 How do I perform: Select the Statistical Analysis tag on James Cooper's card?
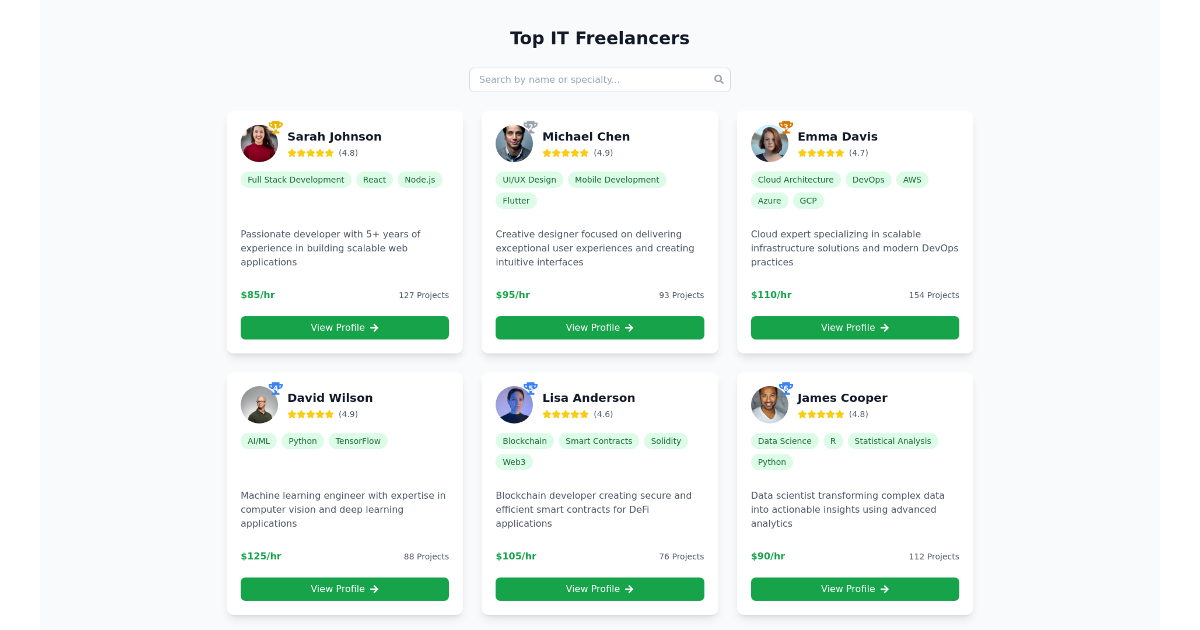(x=892, y=441)
